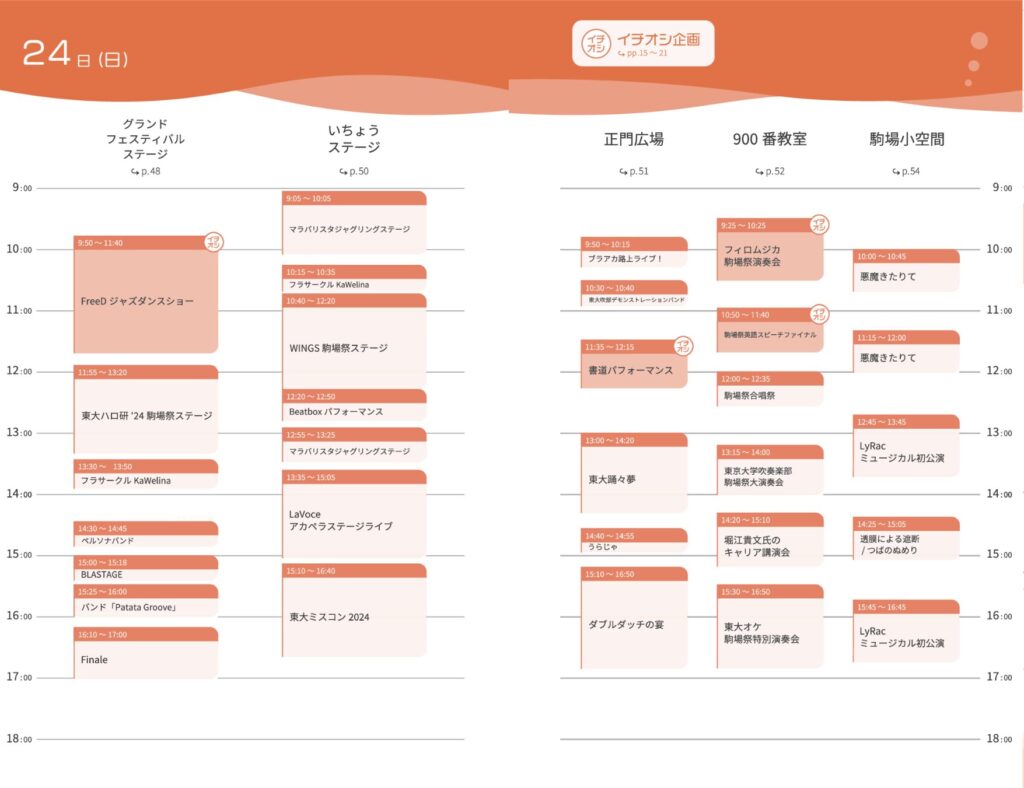The height and width of the screenshot is (788, 1024).
Task: Select ブラアカ路上ライブ! event
Action: (633, 252)
